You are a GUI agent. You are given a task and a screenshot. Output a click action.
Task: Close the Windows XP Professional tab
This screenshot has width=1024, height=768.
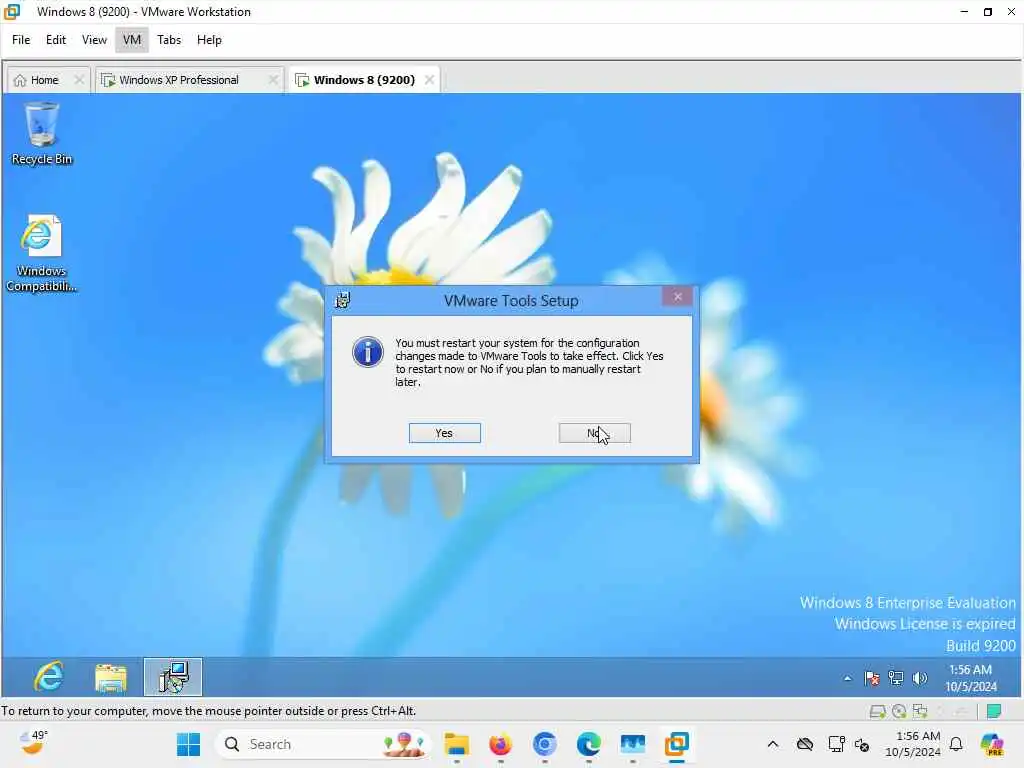click(x=273, y=80)
